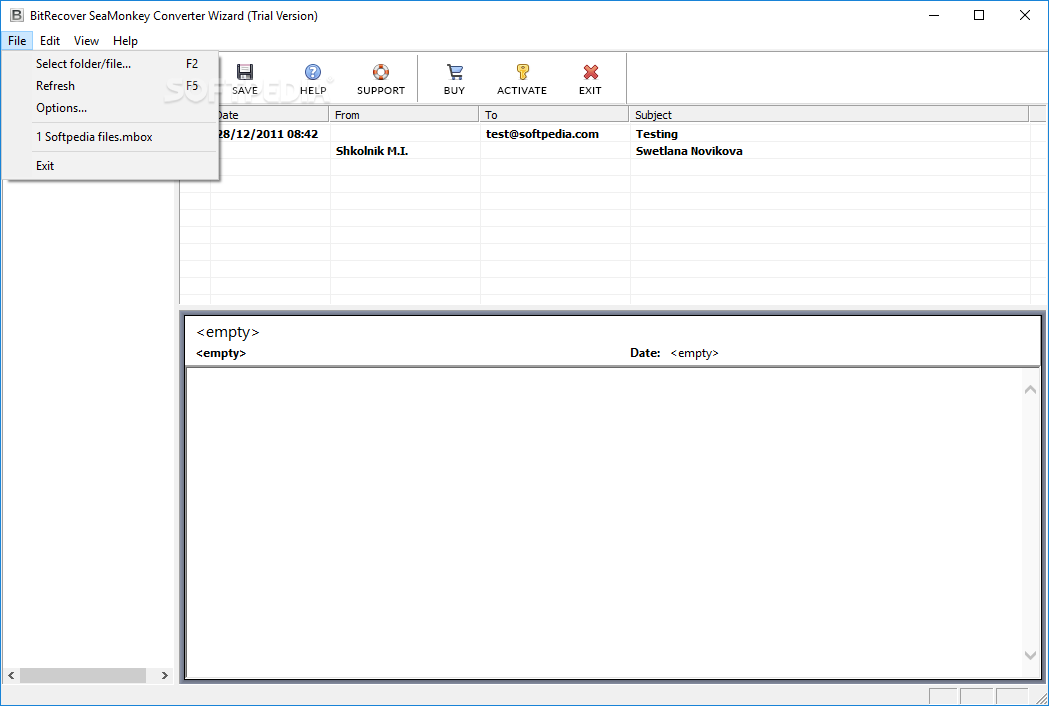The height and width of the screenshot is (706, 1049).
Task: Open Support via the lifebuoy icon
Action: point(381,72)
